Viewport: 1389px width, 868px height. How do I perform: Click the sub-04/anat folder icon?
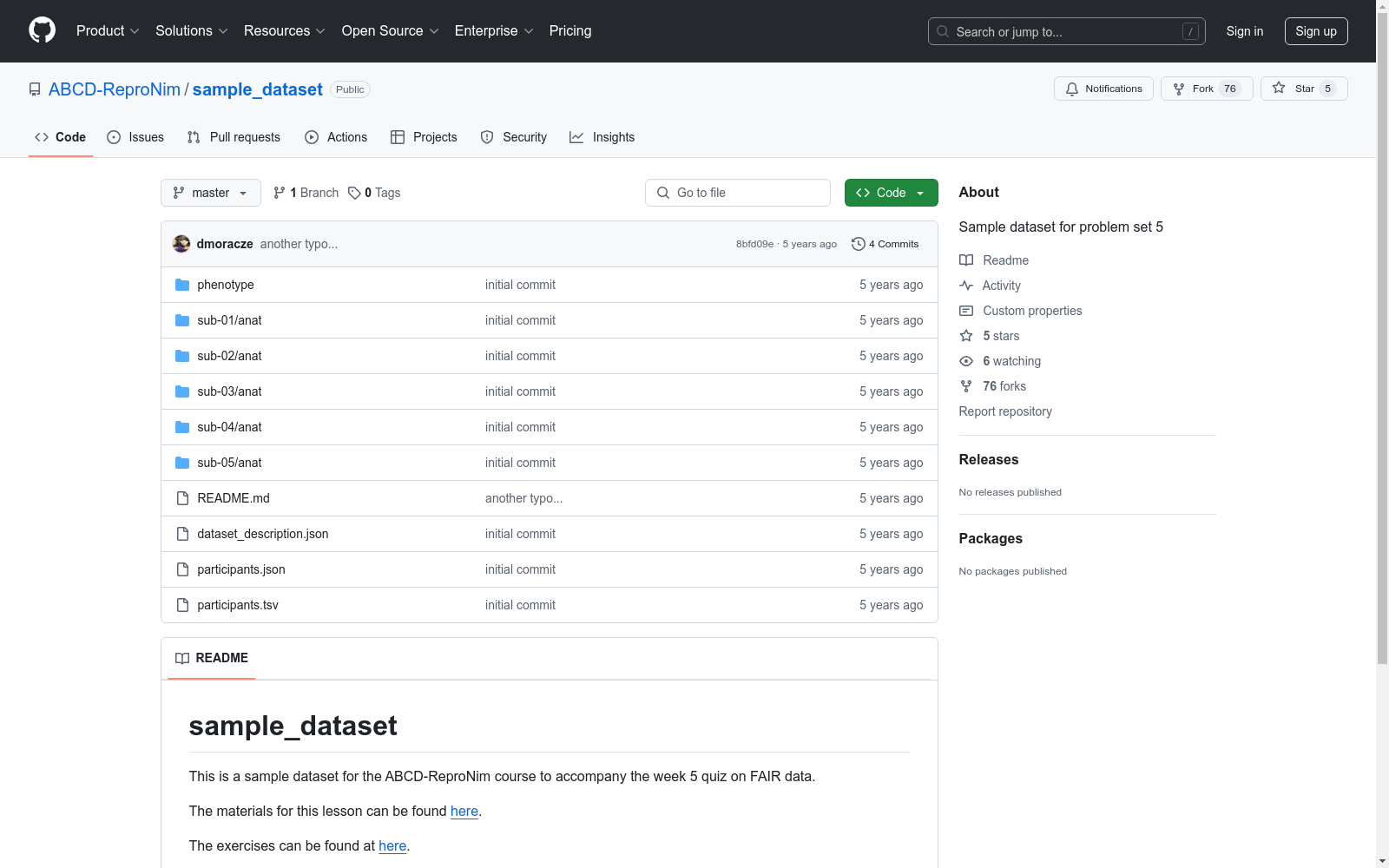182,427
